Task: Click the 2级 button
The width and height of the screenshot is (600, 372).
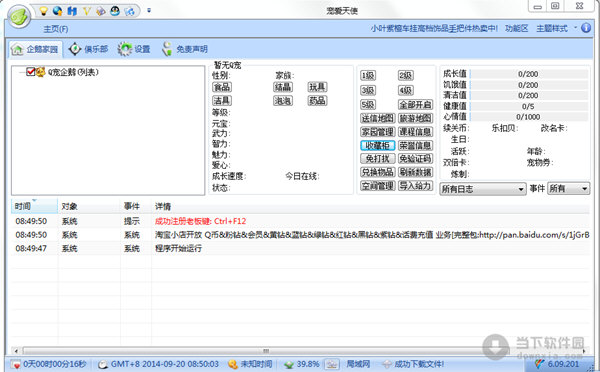Action: (x=406, y=76)
